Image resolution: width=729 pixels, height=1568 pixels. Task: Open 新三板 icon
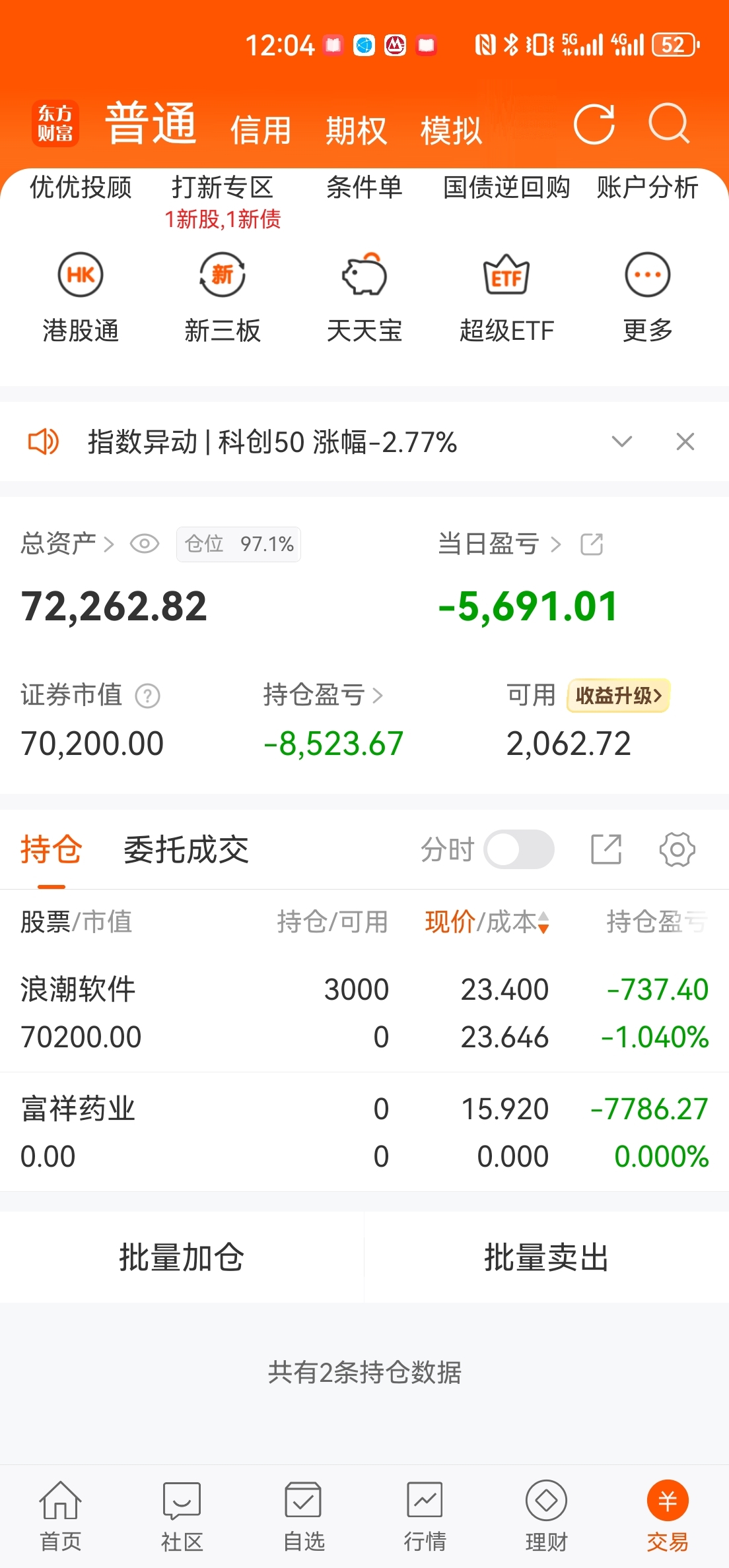pos(223,275)
